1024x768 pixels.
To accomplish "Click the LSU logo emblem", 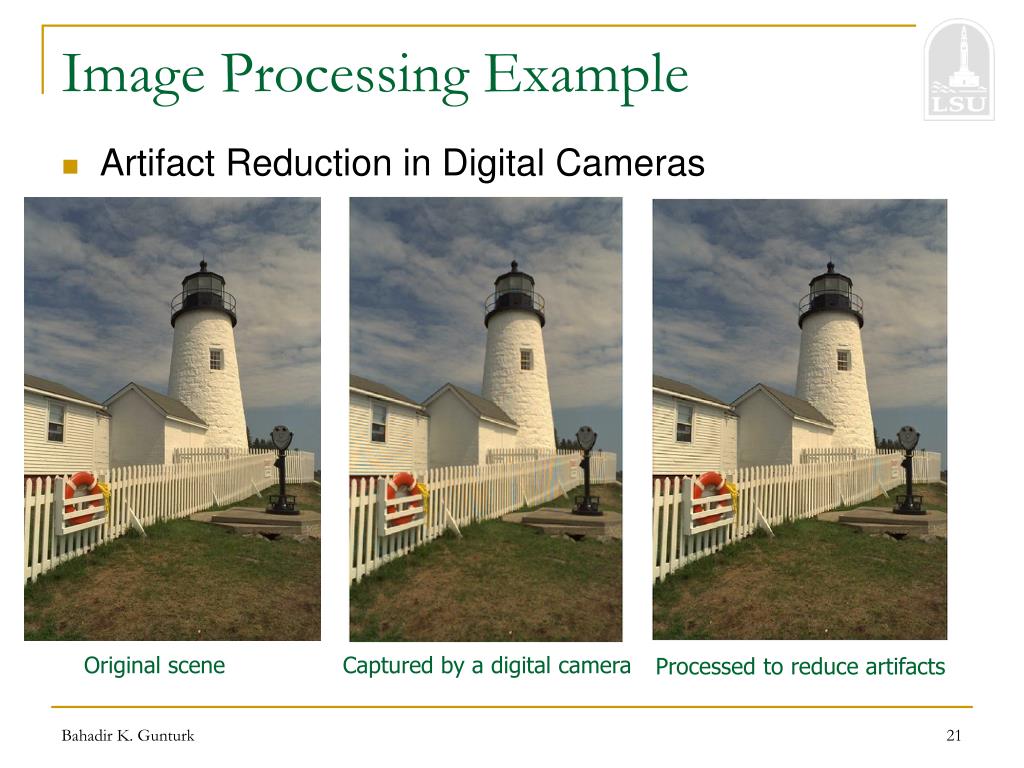I will [x=959, y=70].
